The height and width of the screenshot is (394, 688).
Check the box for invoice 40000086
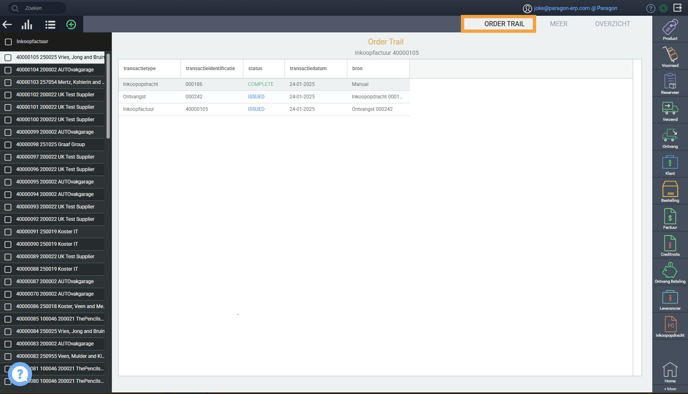pyautogui.click(x=8, y=307)
